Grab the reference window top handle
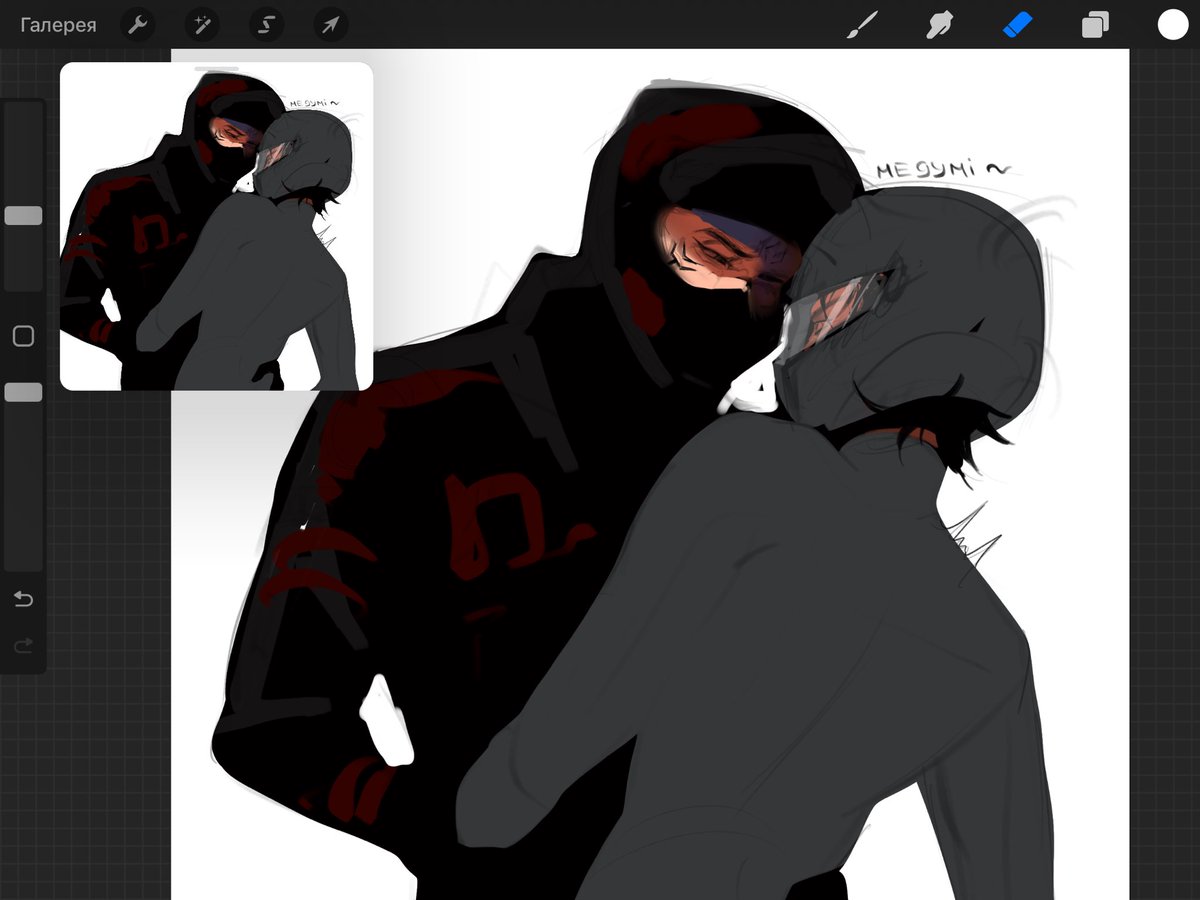 click(x=216, y=68)
